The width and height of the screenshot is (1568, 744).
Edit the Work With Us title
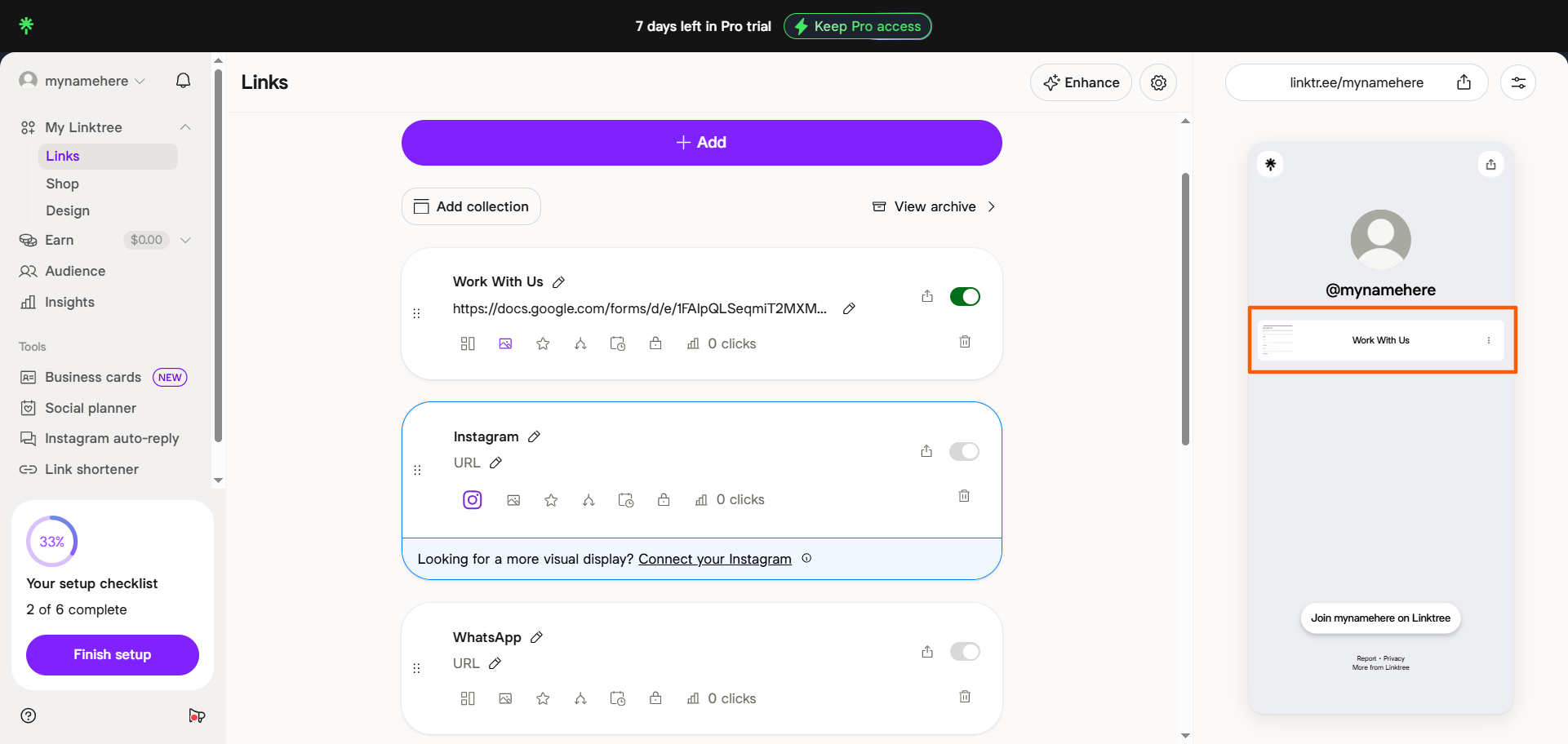click(x=558, y=282)
